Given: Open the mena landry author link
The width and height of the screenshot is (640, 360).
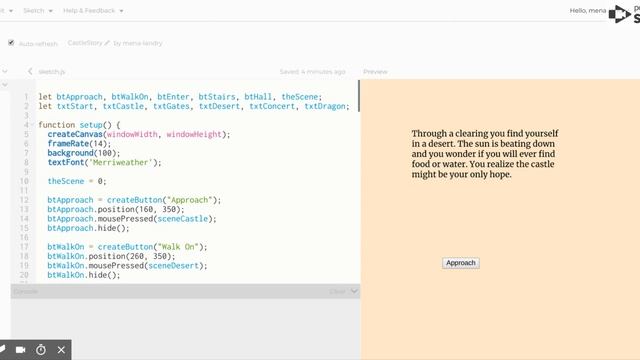Looking at the screenshot, I should click(142, 43).
